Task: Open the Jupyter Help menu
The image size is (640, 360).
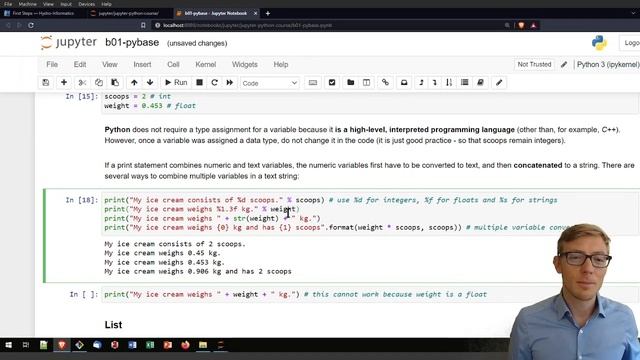Action: [280, 64]
